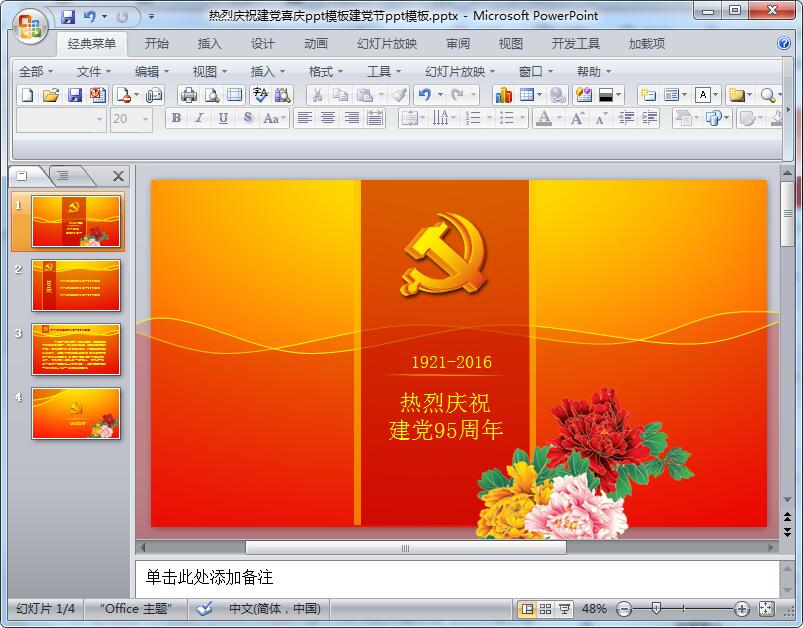Switch to Normal view in status bar
Screen dimensions: 803x628
coord(526,609)
